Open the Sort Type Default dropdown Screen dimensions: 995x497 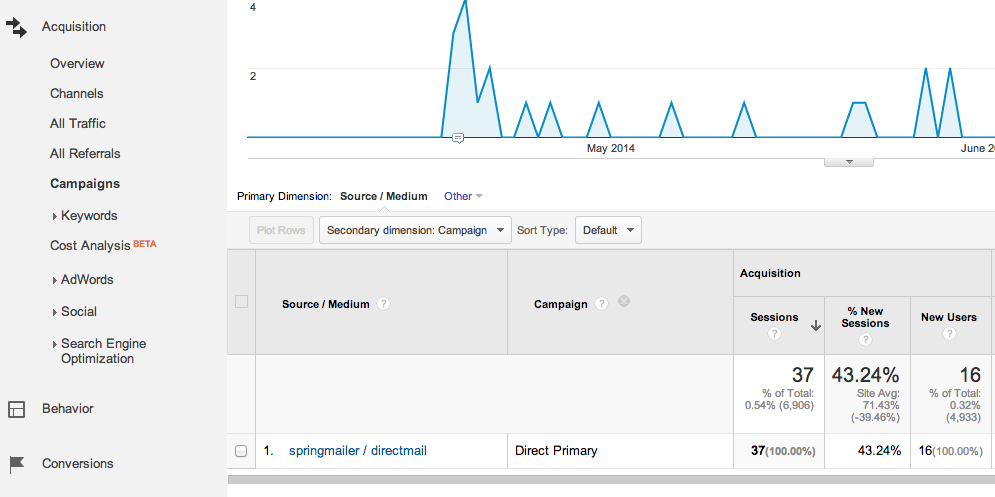point(608,230)
